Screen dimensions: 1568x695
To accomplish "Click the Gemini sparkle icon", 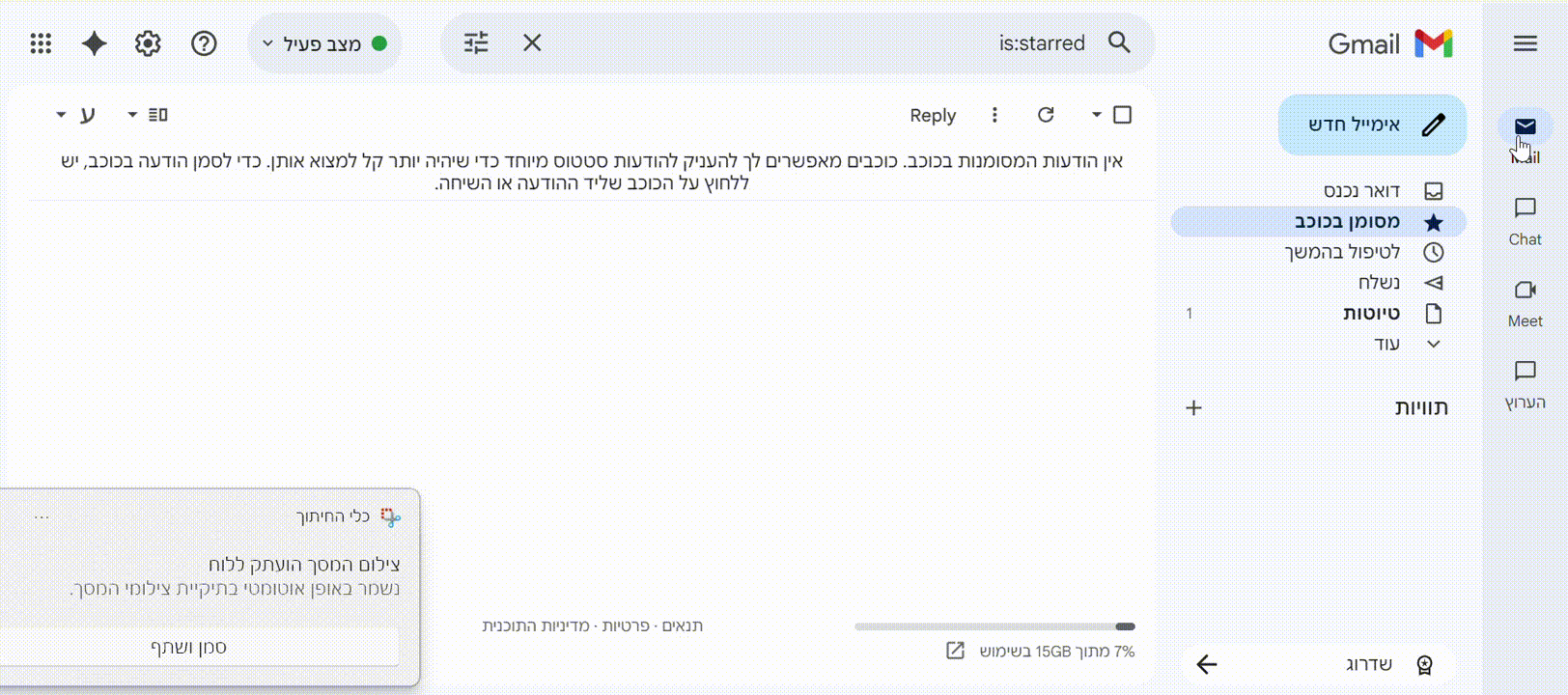I will coord(95,43).
